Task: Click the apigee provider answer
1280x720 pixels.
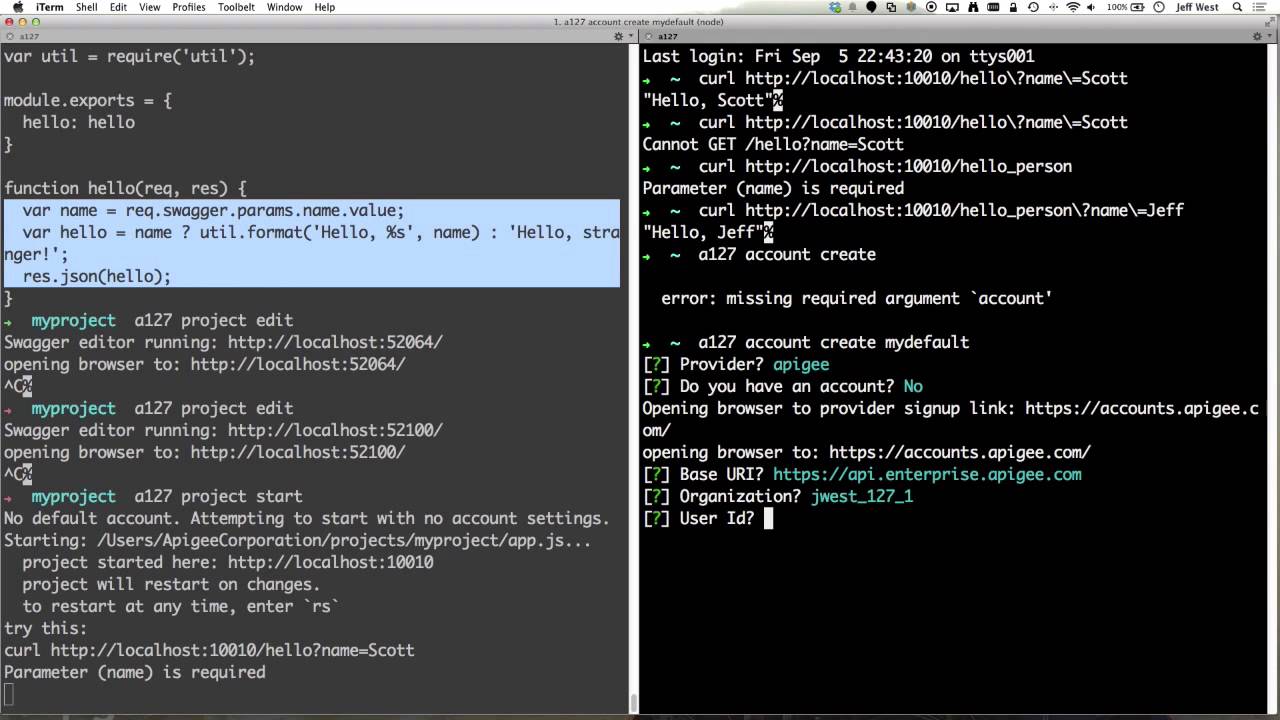Action: 801,364
